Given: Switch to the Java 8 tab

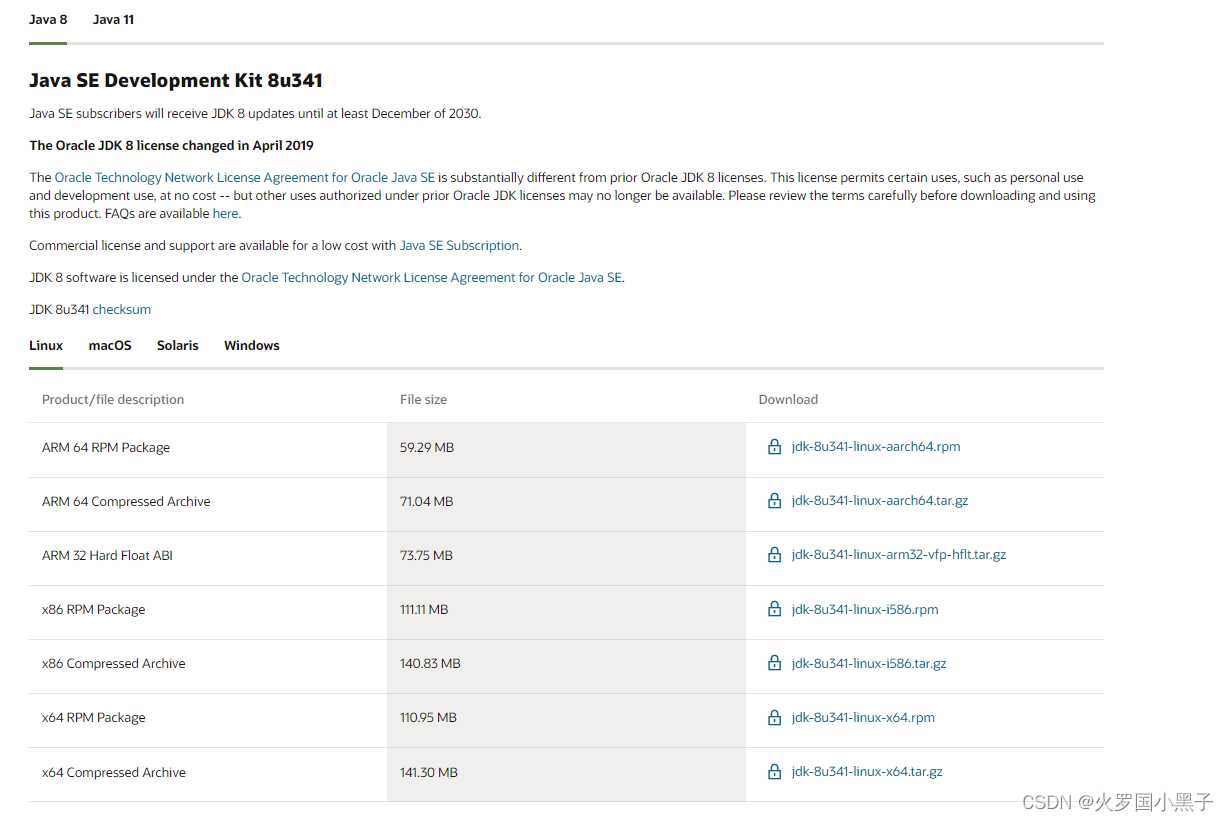Looking at the screenshot, I should (x=48, y=20).
